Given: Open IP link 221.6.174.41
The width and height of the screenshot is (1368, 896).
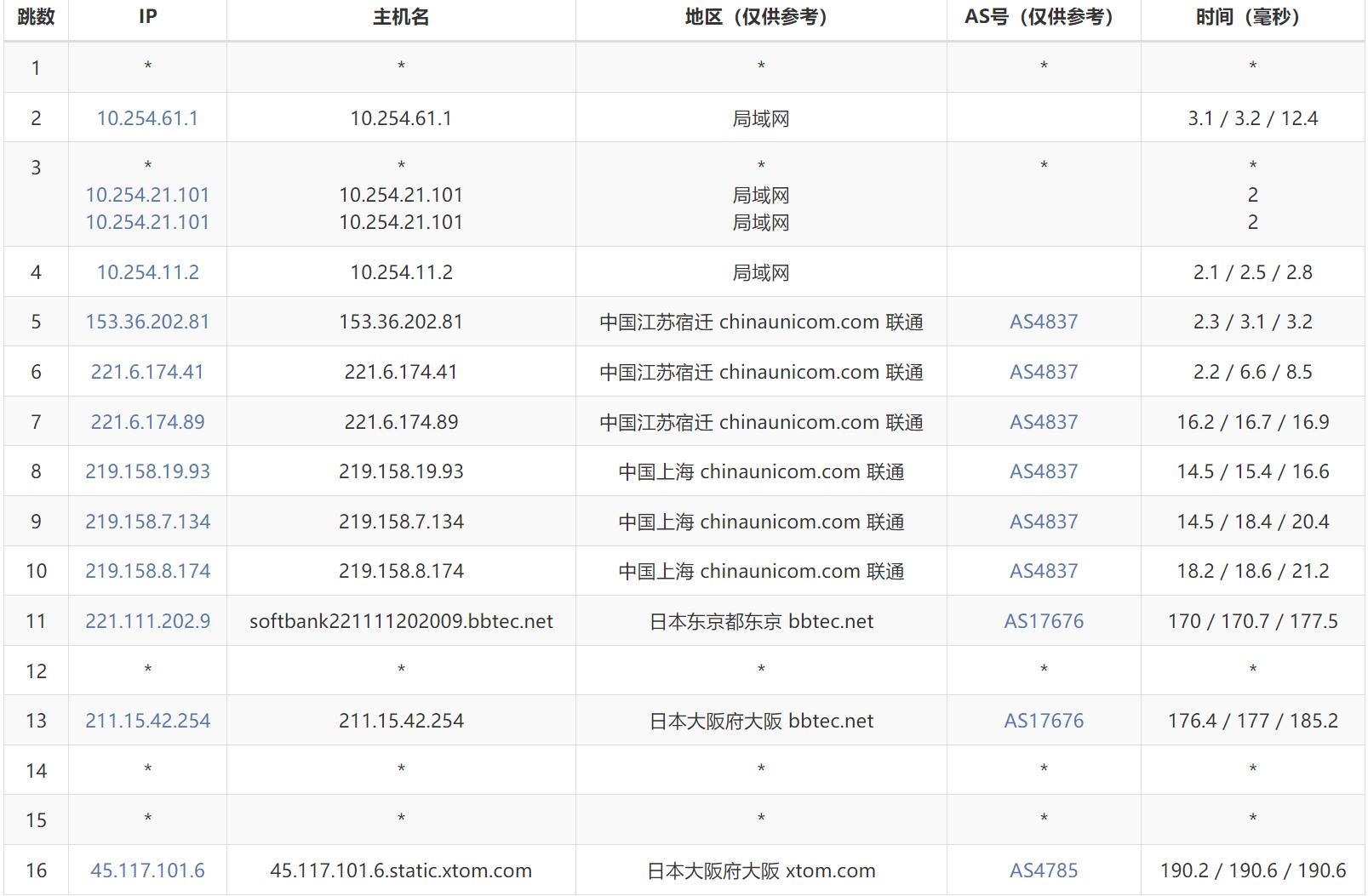Looking at the screenshot, I should (x=147, y=372).
